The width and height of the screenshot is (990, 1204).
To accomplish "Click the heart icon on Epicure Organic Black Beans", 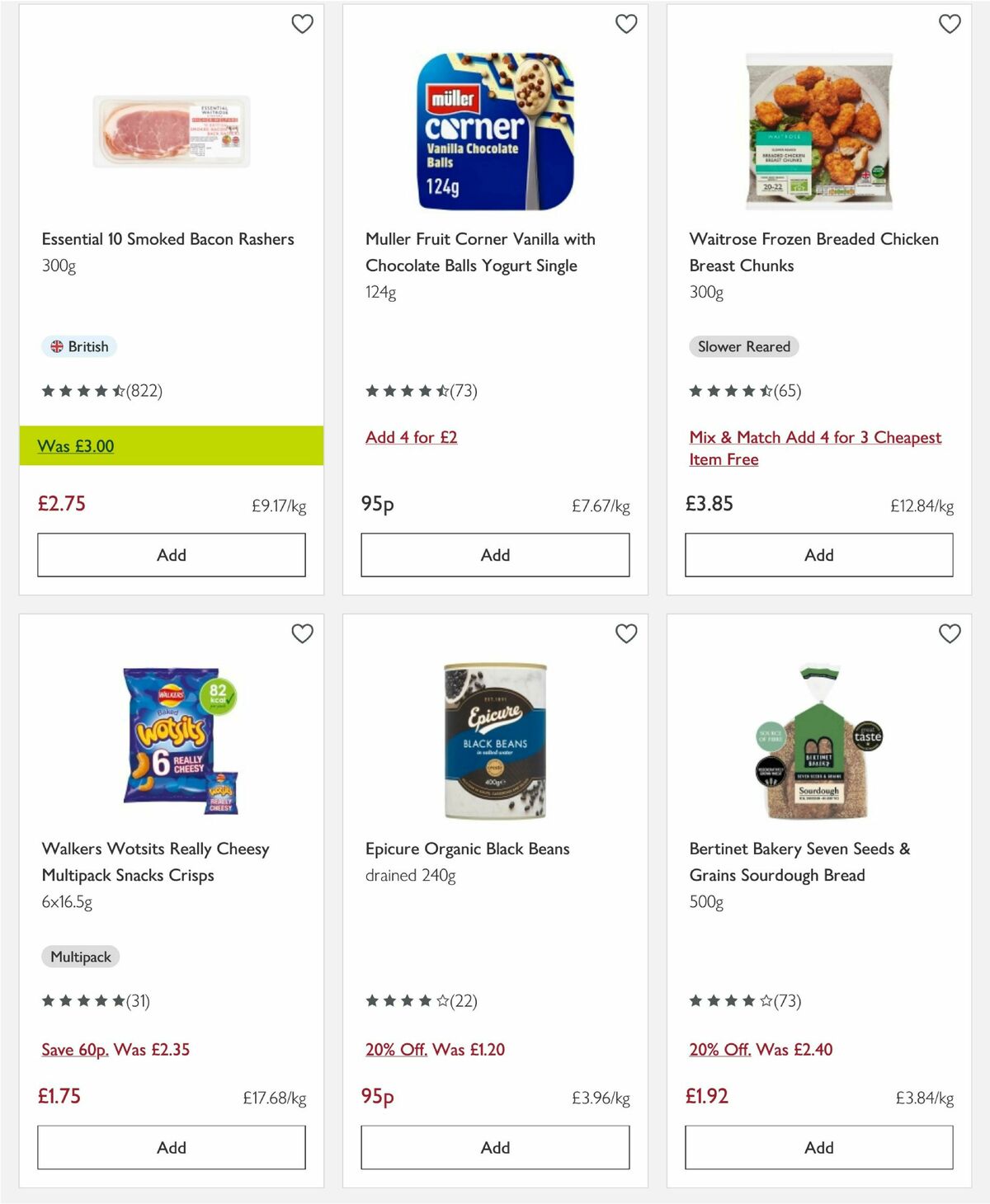I will coord(626,633).
